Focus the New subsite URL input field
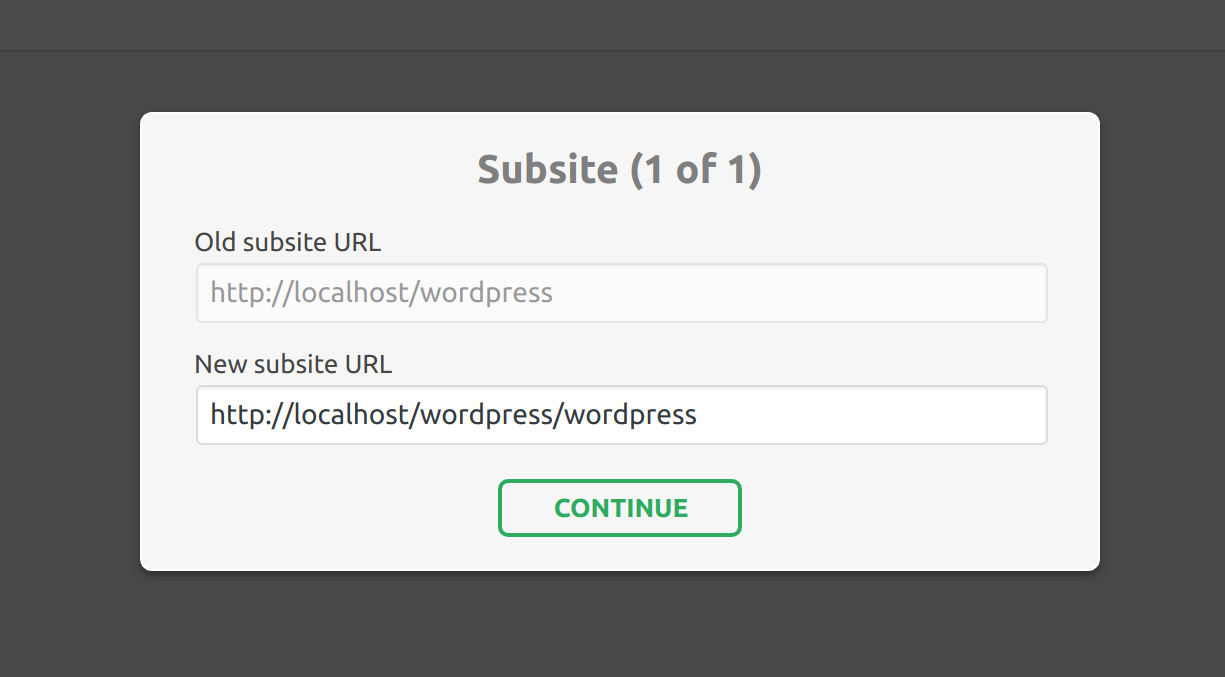Screen dimensions: 1225x677 (x=621, y=415)
